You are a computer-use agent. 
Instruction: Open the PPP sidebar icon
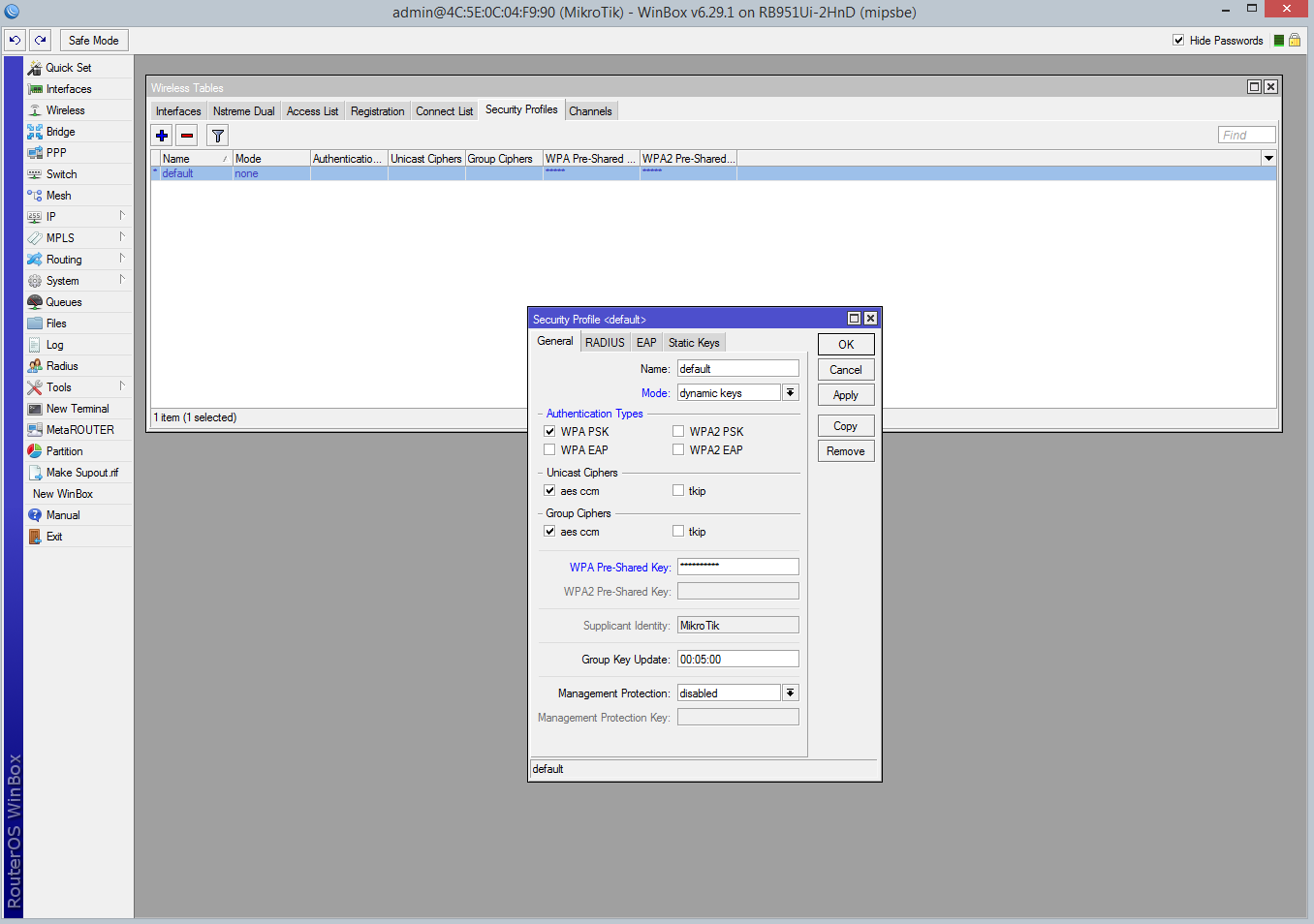click(35, 153)
